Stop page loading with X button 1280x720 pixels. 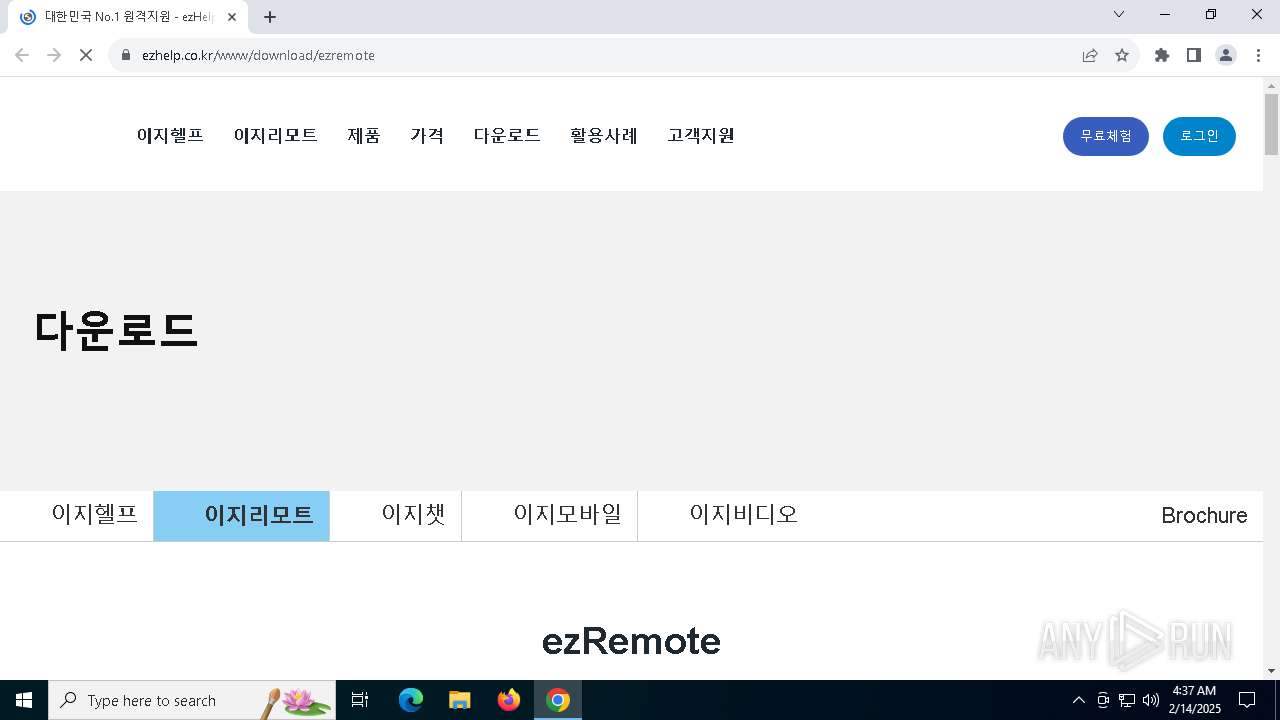[86, 55]
